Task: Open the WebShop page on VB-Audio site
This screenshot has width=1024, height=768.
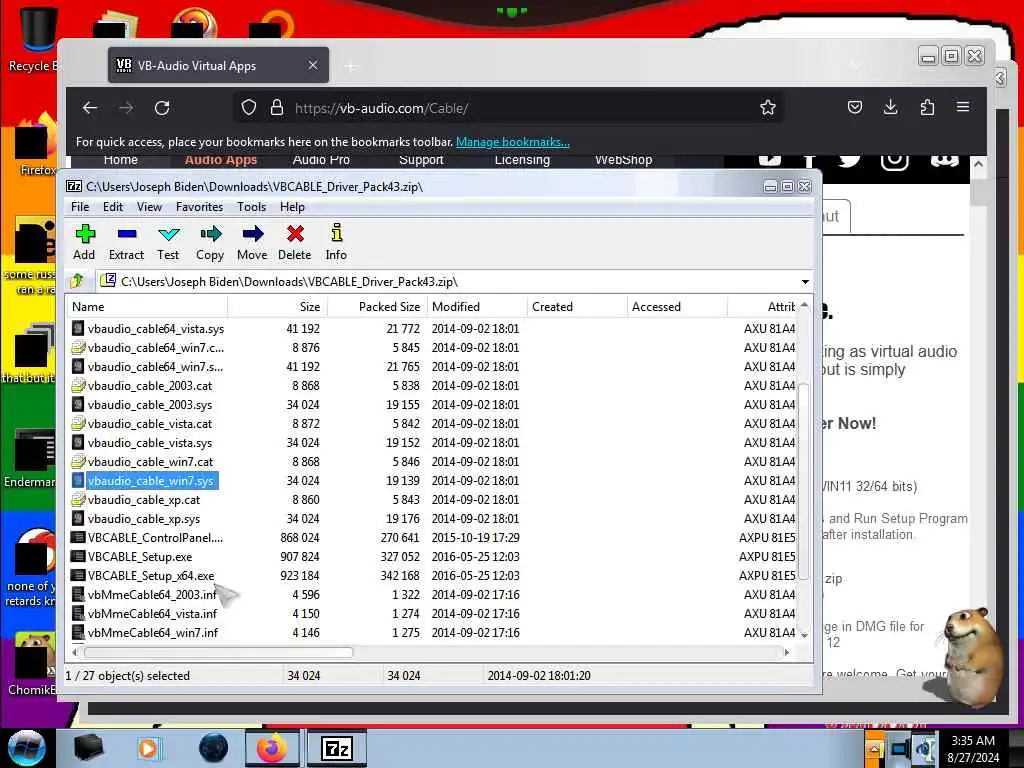Action: click(x=623, y=161)
